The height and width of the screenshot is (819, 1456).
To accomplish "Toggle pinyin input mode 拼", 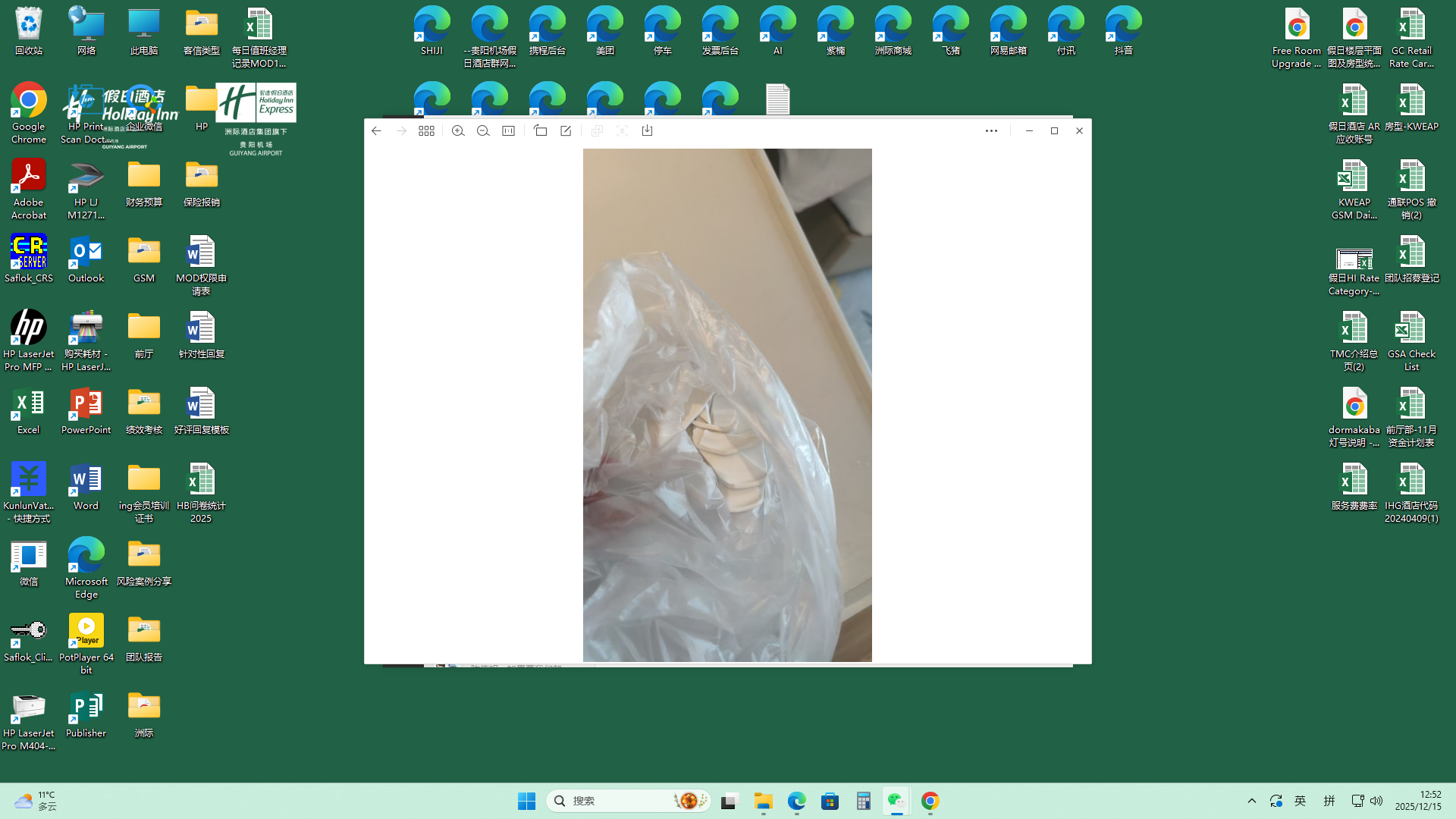I will tap(1329, 801).
